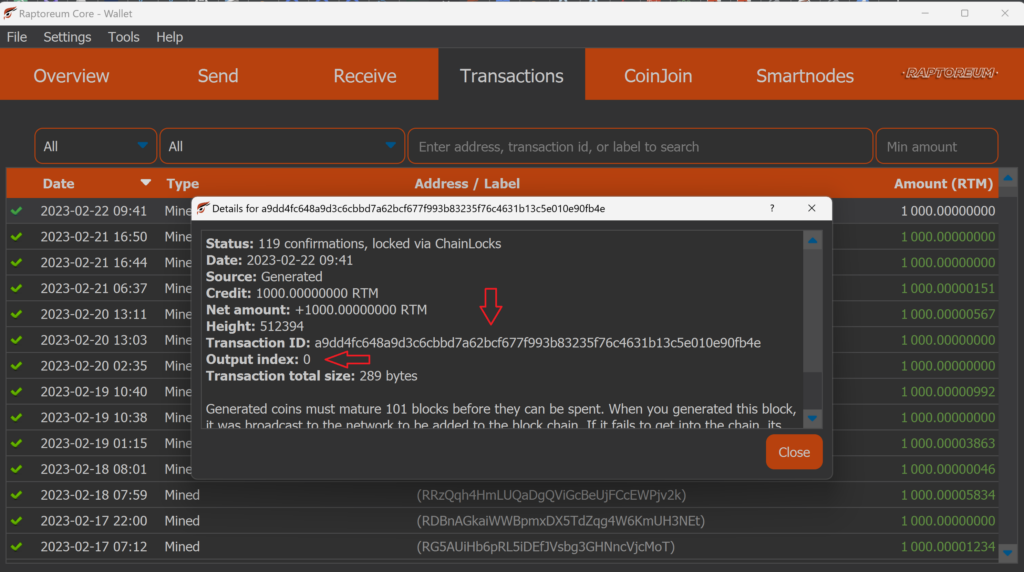Sort by Amount (RTM) column header
1024x572 pixels.
[x=943, y=183]
